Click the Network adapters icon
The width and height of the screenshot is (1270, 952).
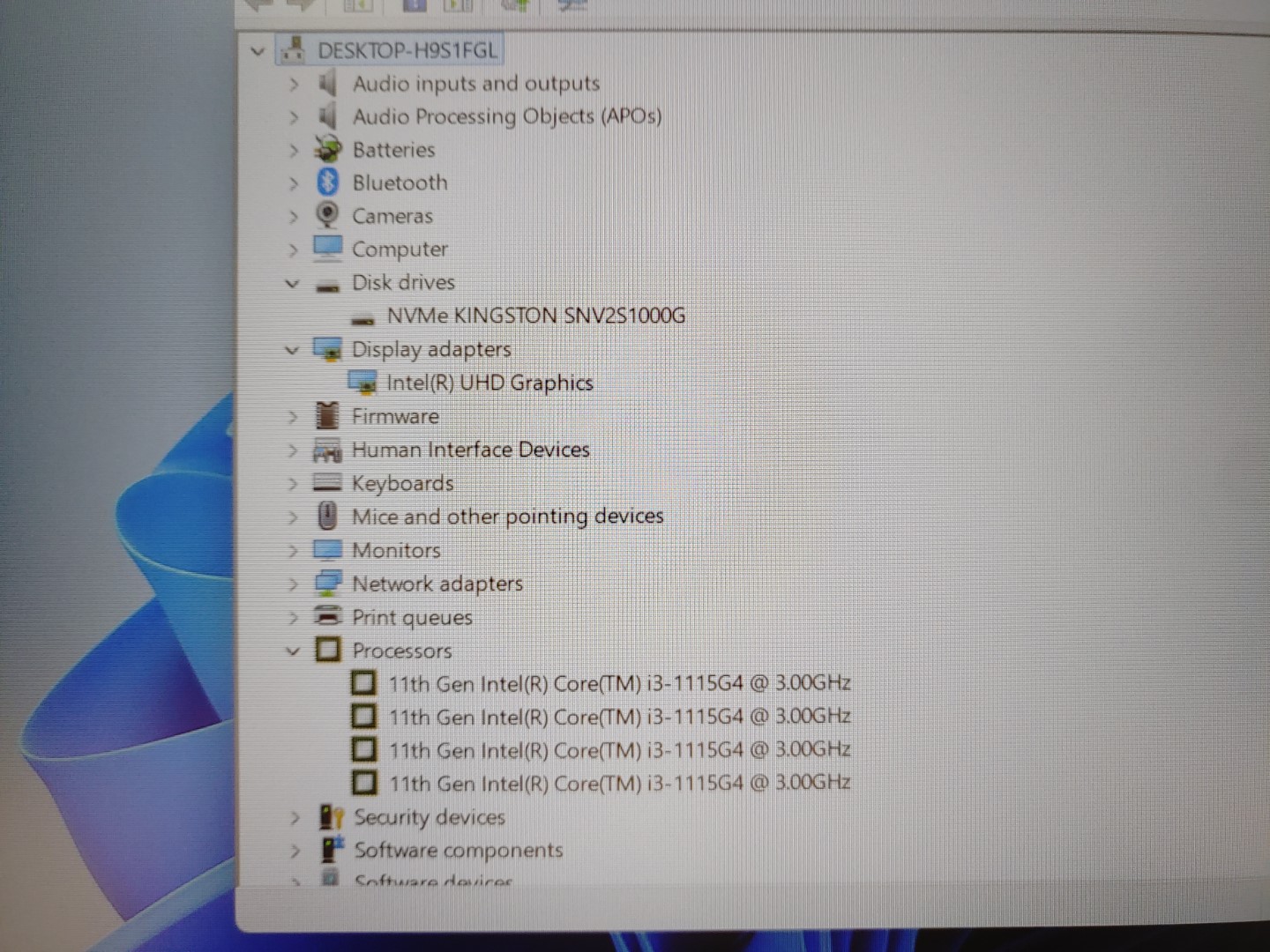click(x=327, y=583)
